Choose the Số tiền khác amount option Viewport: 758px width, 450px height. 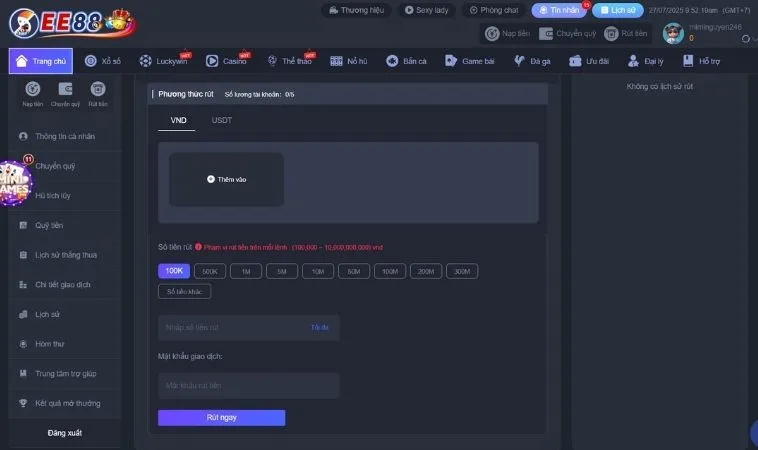[x=184, y=291]
